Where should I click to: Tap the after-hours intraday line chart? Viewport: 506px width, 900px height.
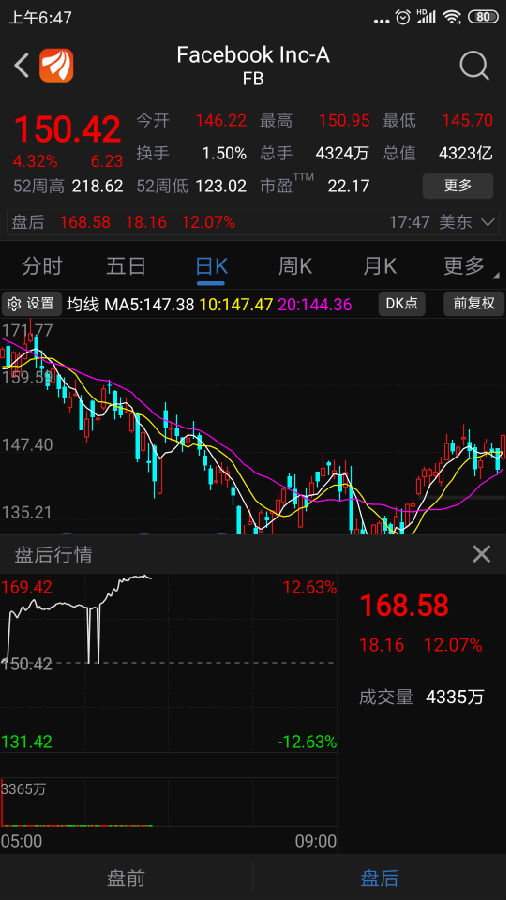(x=169, y=664)
